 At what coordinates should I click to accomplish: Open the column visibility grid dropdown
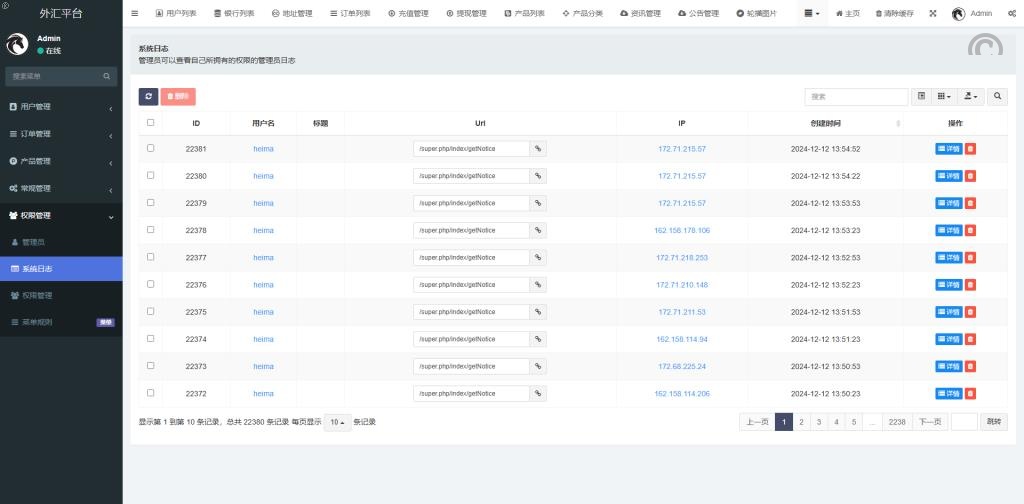pyautogui.click(x=944, y=96)
